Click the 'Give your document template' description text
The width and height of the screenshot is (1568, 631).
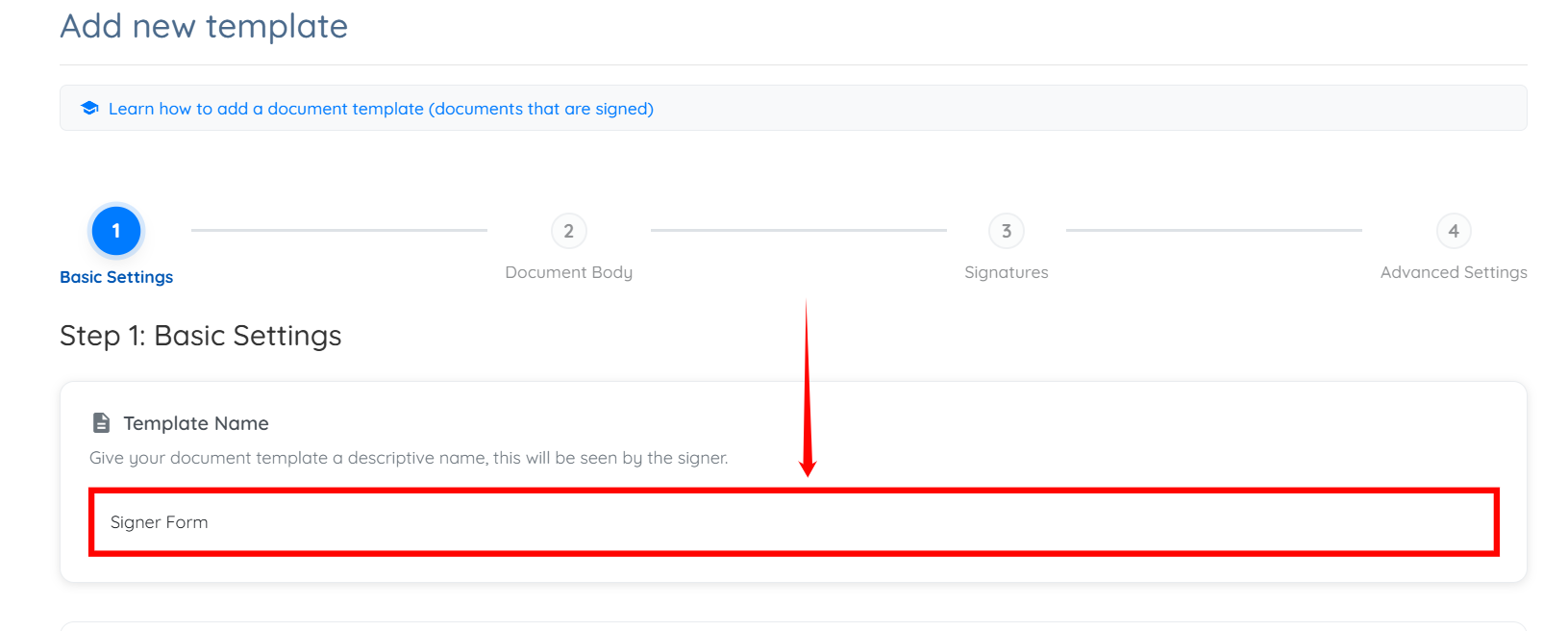click(x=409, y=458)
